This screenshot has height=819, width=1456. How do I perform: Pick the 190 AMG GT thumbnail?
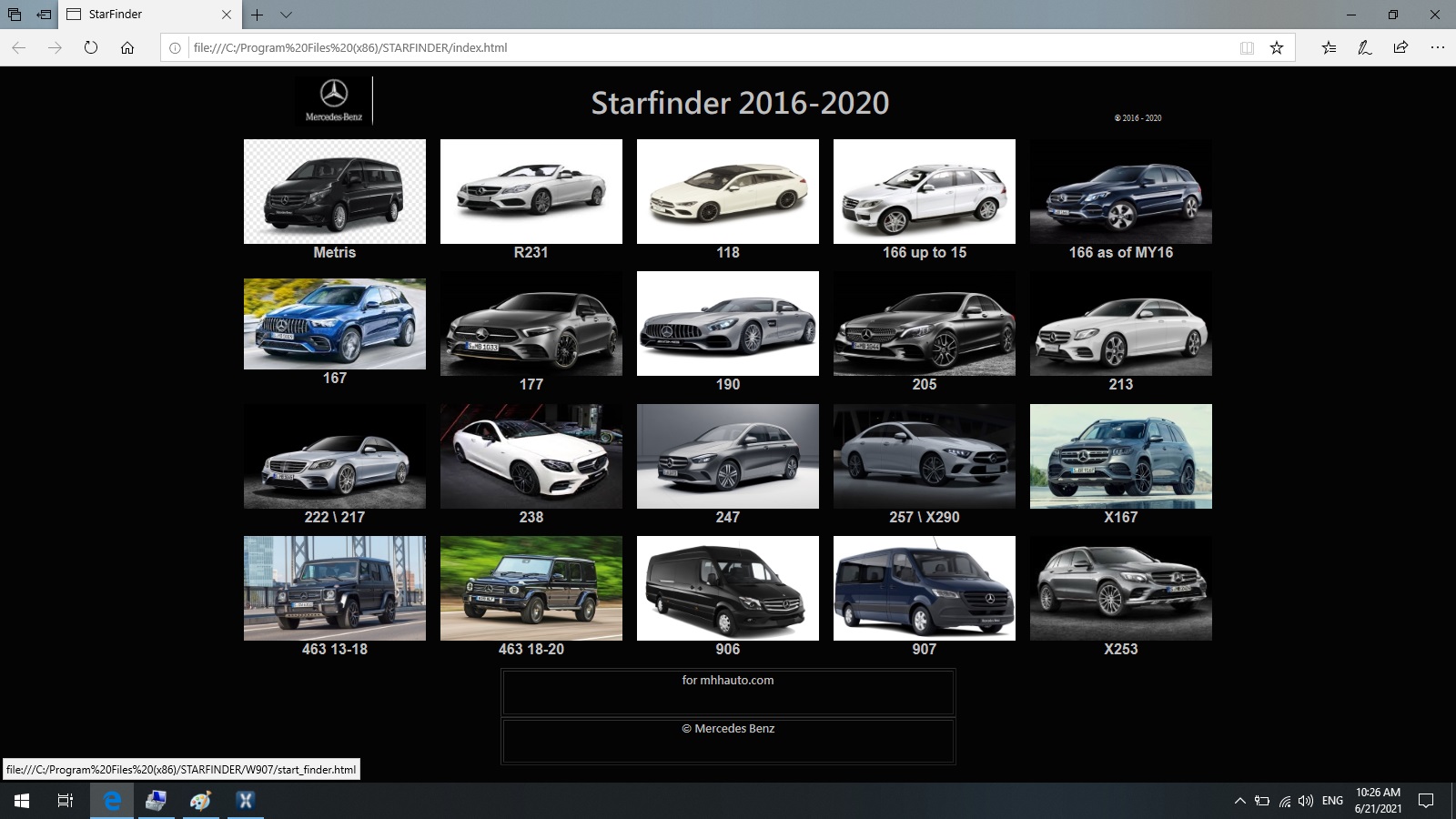pos(728,323)
